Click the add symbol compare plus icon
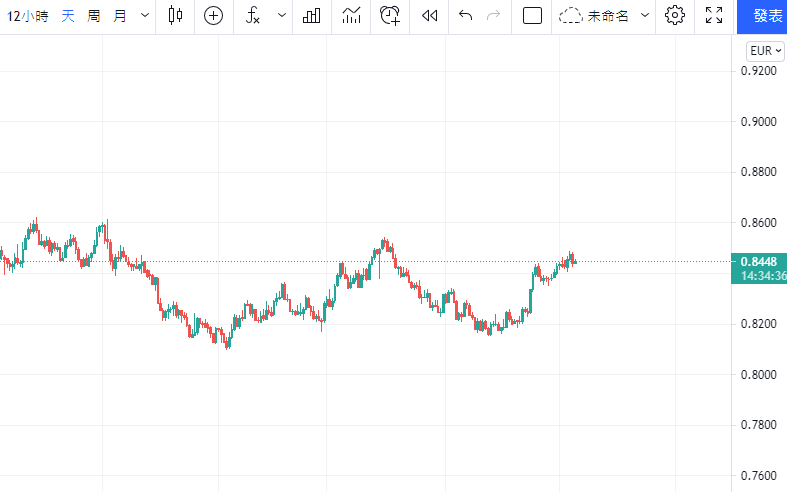Screen dimensions: 787x492 213,16
